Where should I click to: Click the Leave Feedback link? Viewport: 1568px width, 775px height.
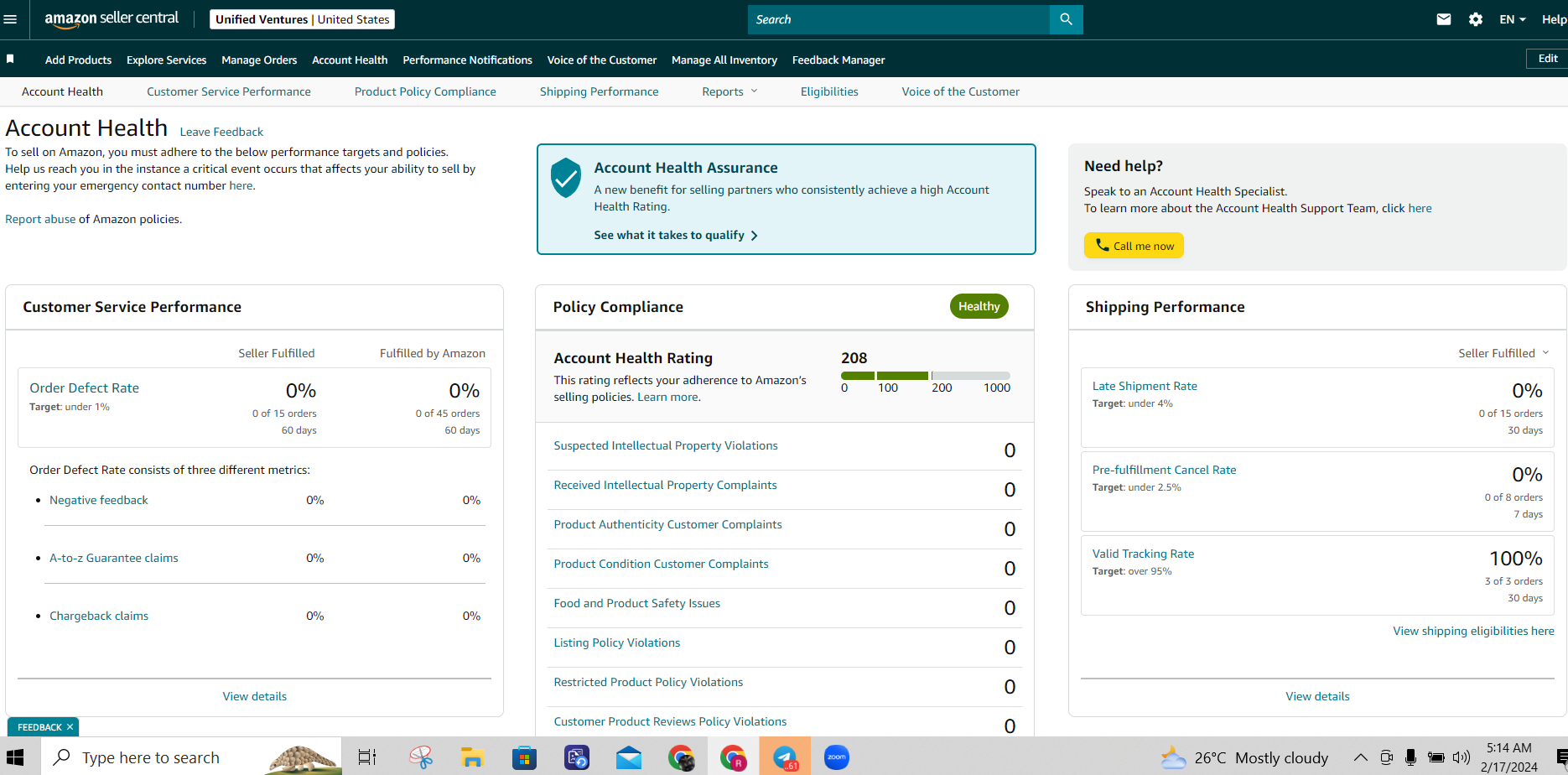(221, 132)
